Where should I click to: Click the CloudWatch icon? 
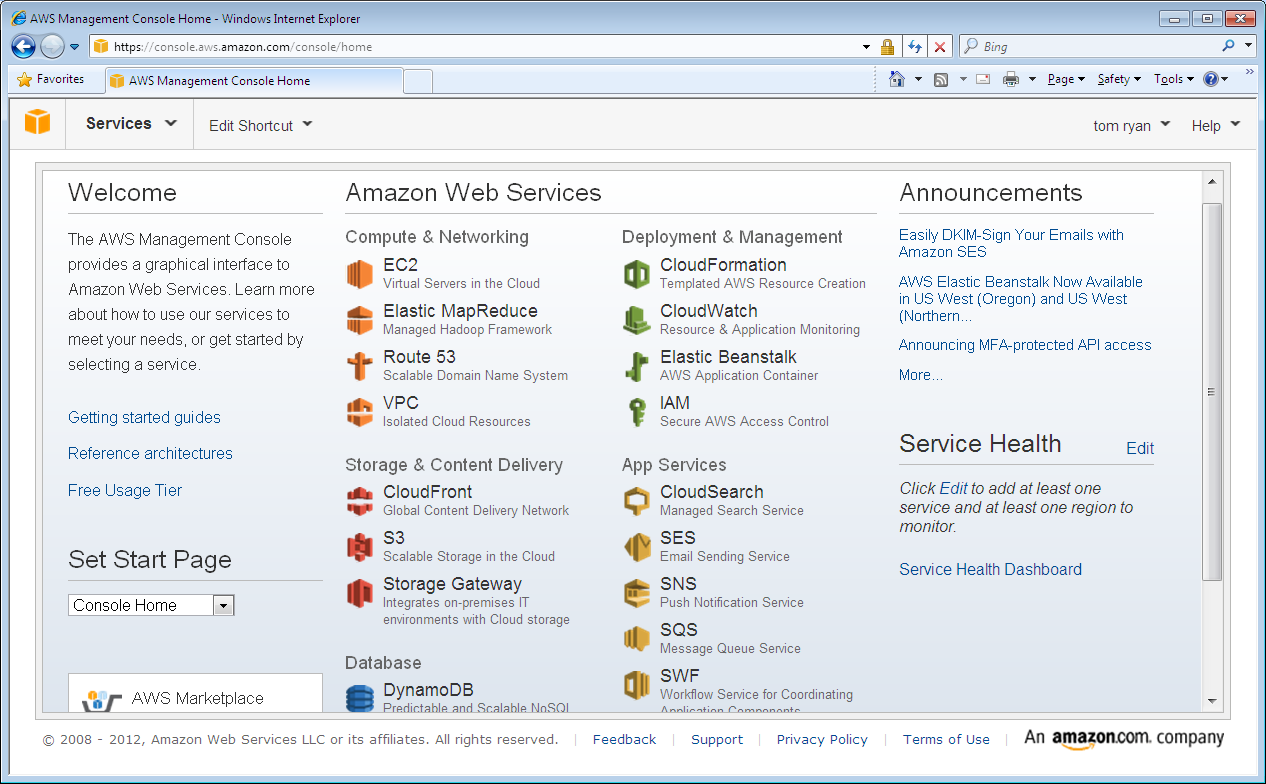click(637, 320)
